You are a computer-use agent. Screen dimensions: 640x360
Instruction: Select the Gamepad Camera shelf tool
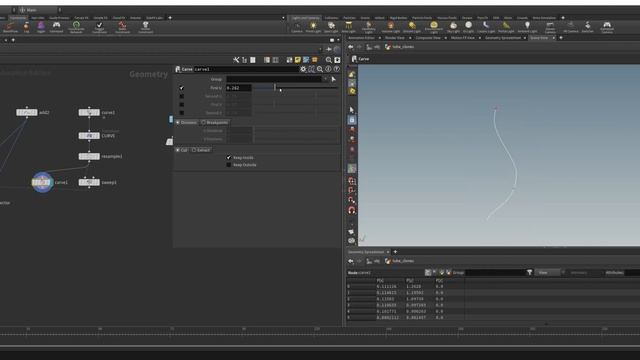pyautogui.click(x=607, y=27)
